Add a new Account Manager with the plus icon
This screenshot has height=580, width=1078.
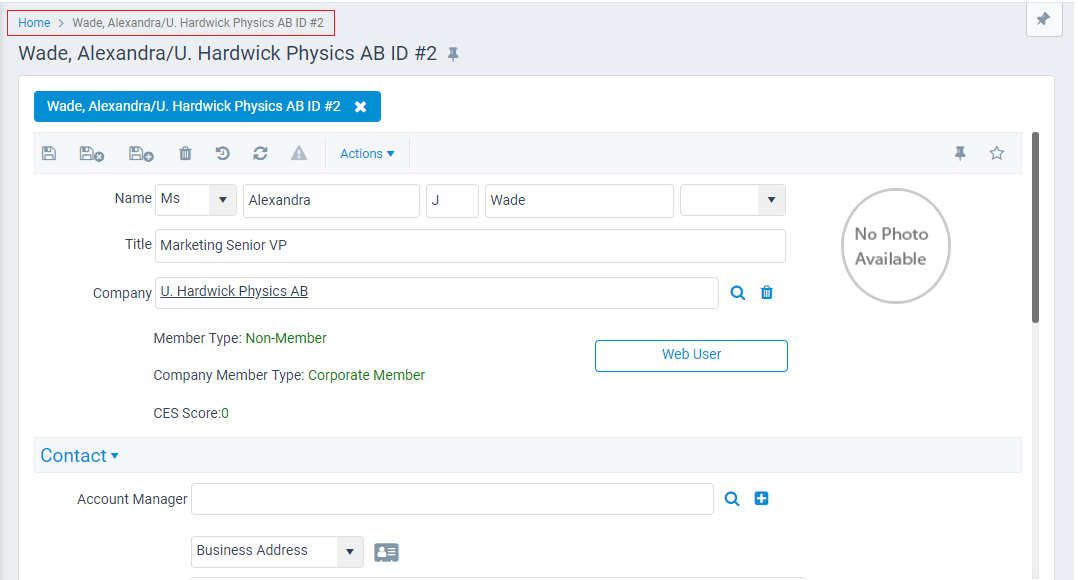[x=761, y=498]
